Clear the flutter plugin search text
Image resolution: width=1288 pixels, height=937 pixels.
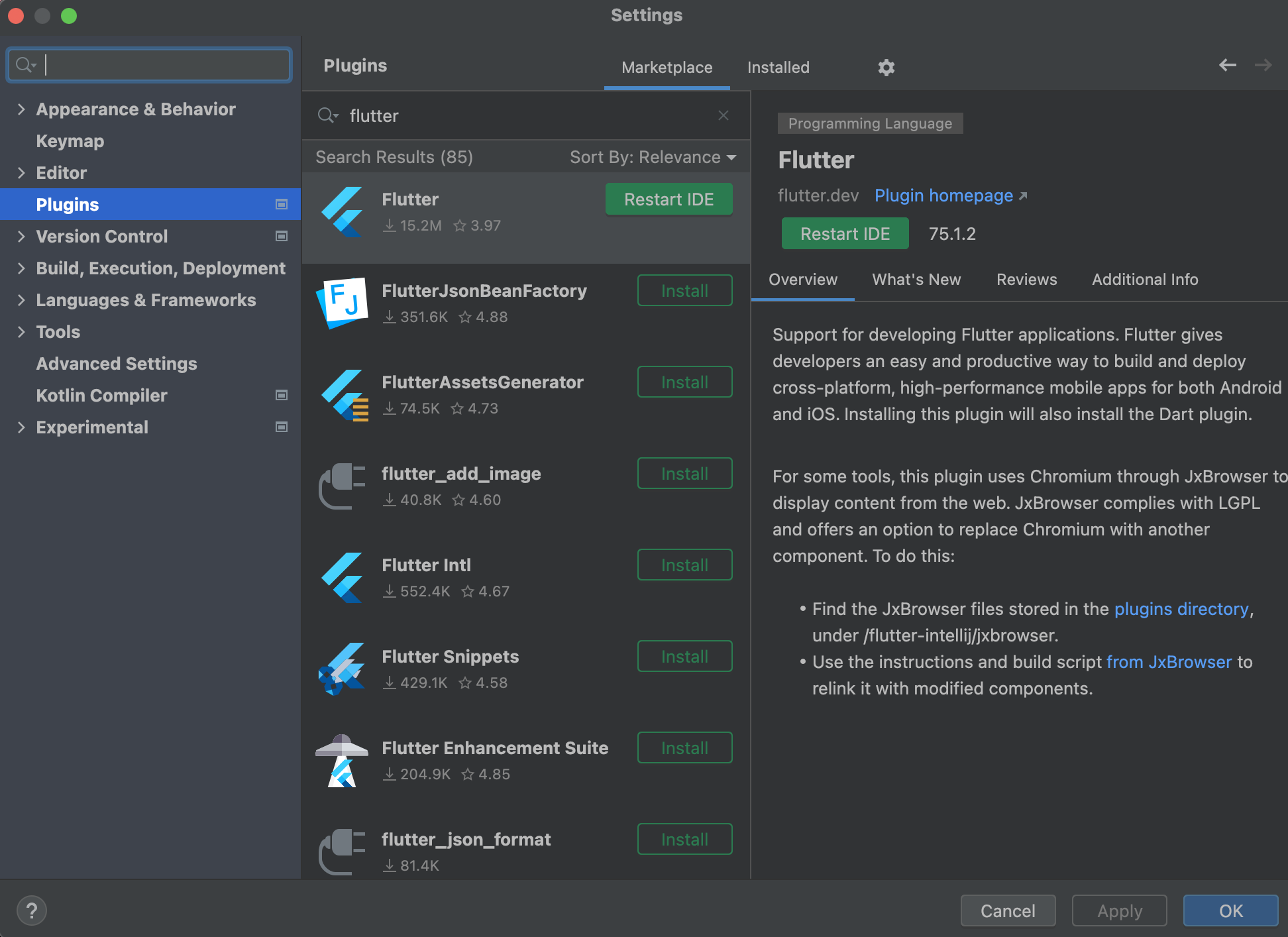(724, 115)
